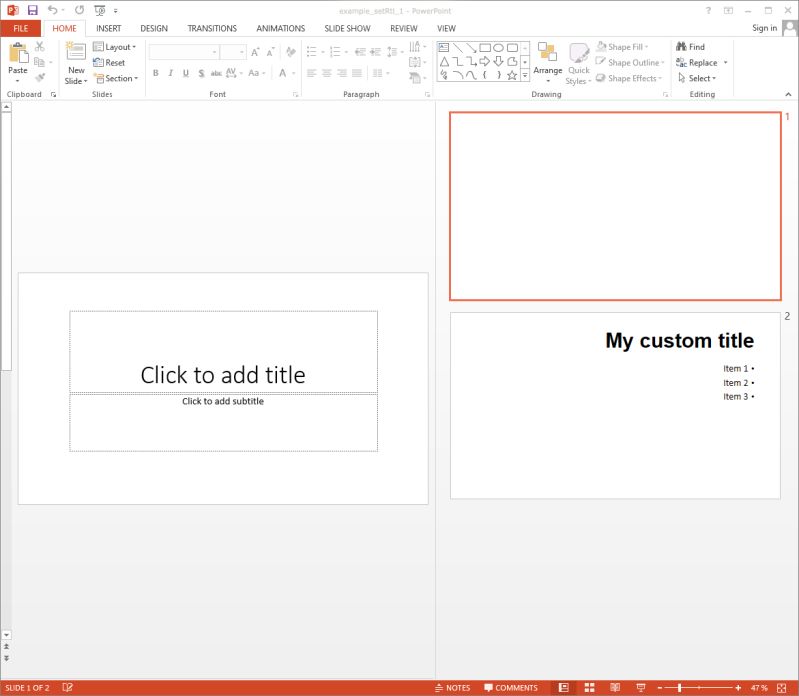
Task: Toggle Italic formatting
Action: (x=171, y=73)
